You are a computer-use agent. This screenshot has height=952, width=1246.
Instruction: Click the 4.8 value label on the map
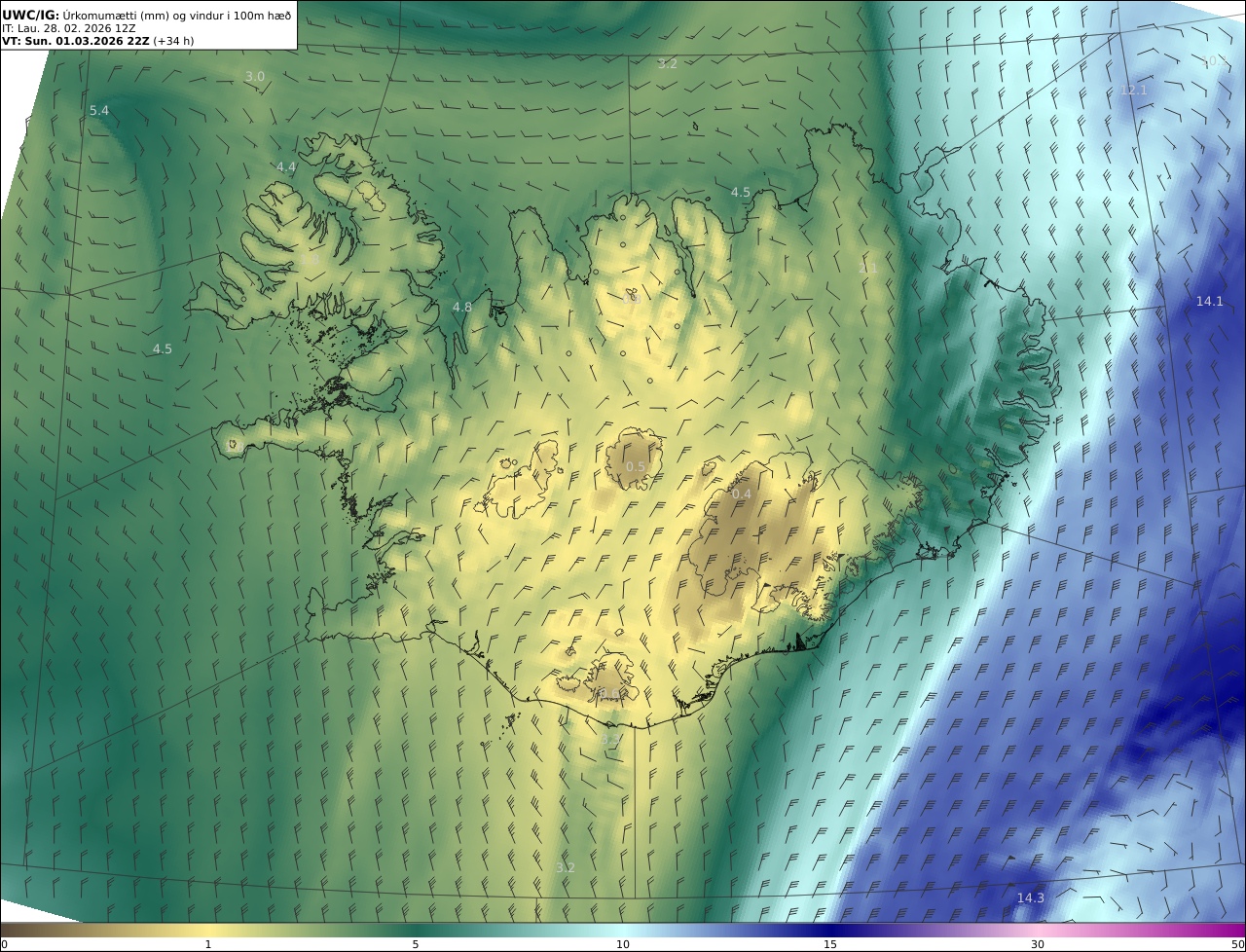click(462, 308)
